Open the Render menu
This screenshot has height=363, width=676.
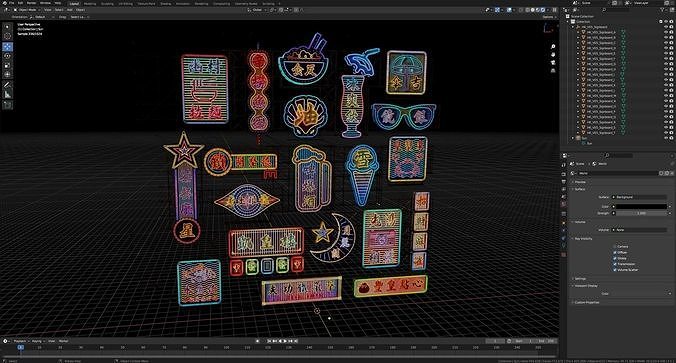31,3
